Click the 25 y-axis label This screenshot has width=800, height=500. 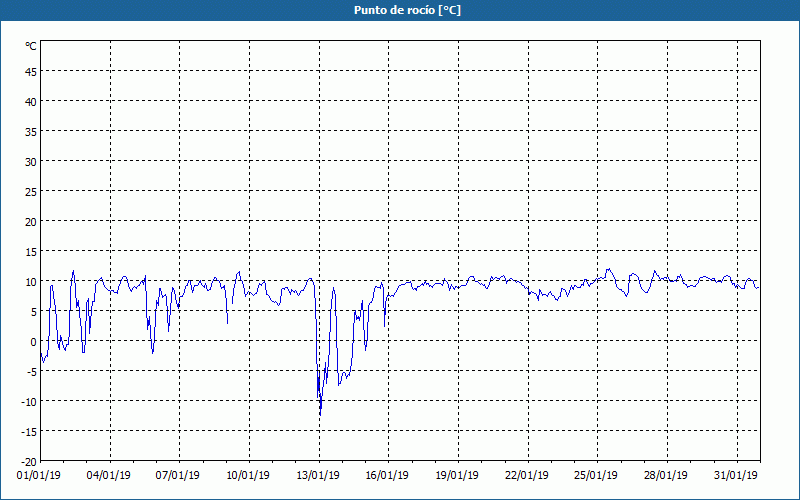(31, 192)
